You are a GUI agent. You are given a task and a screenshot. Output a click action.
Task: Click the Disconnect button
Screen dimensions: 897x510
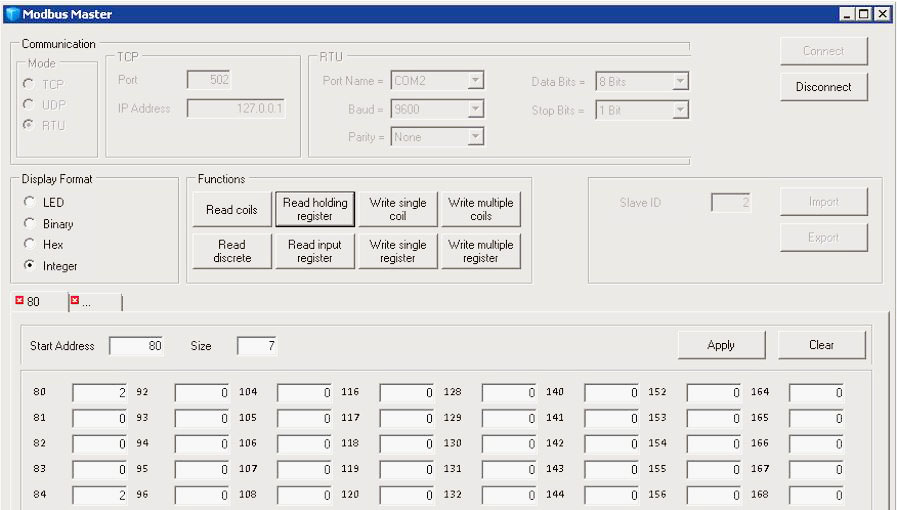824,87
